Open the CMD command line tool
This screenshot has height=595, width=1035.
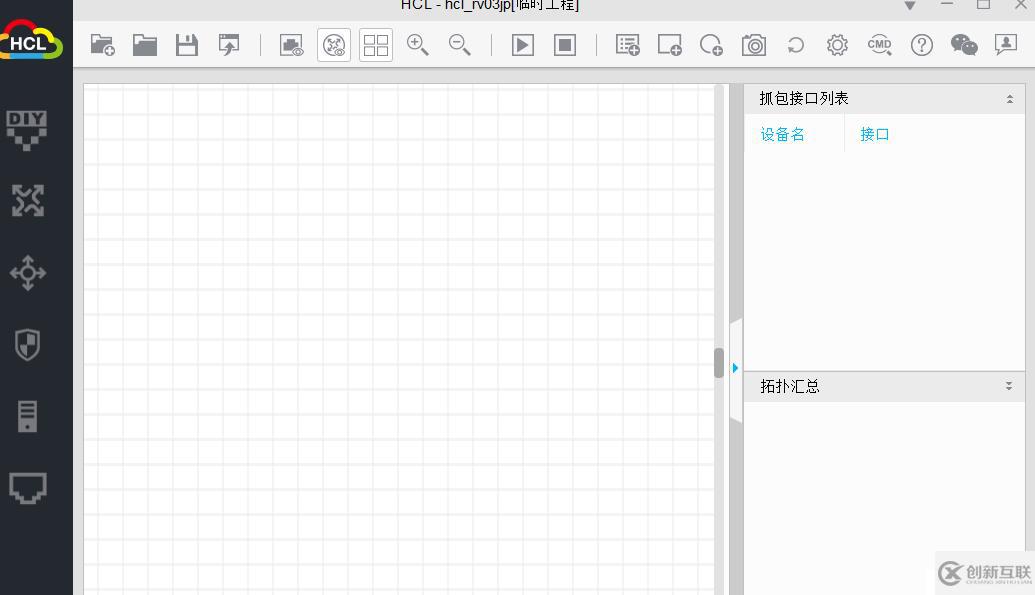tap(879, 45)
